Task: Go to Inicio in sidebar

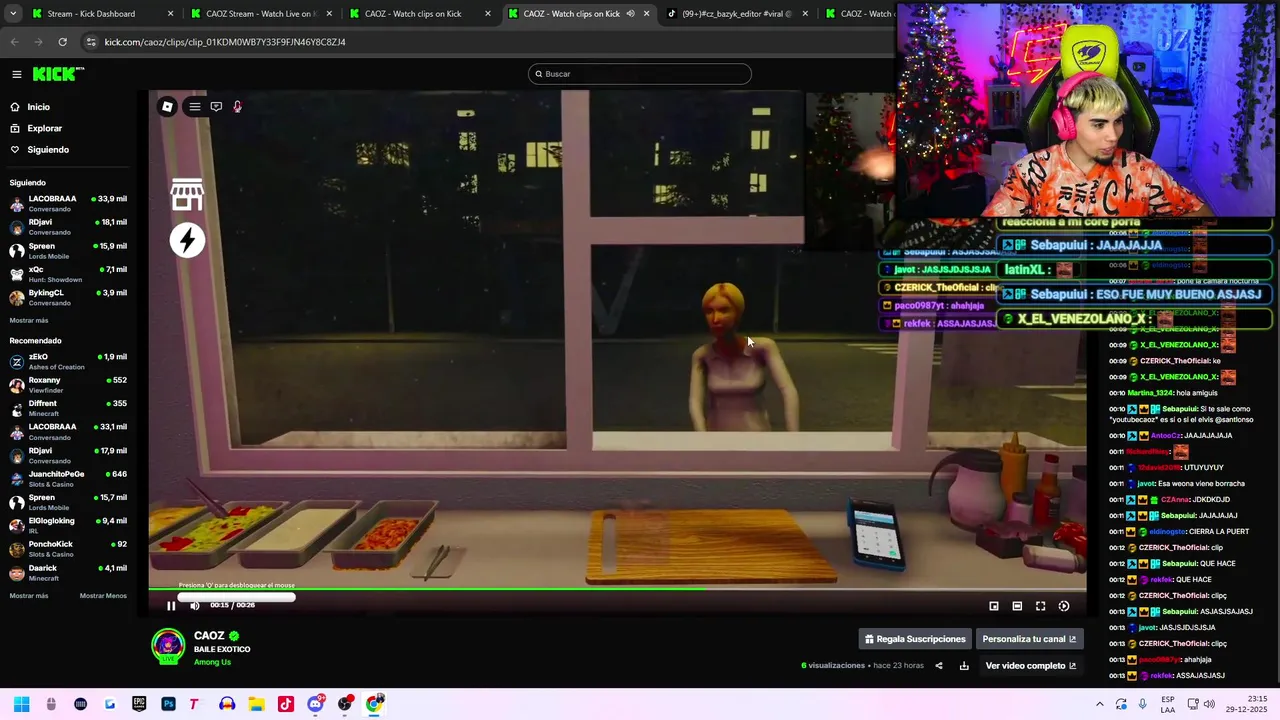Action: coord(38,107)
